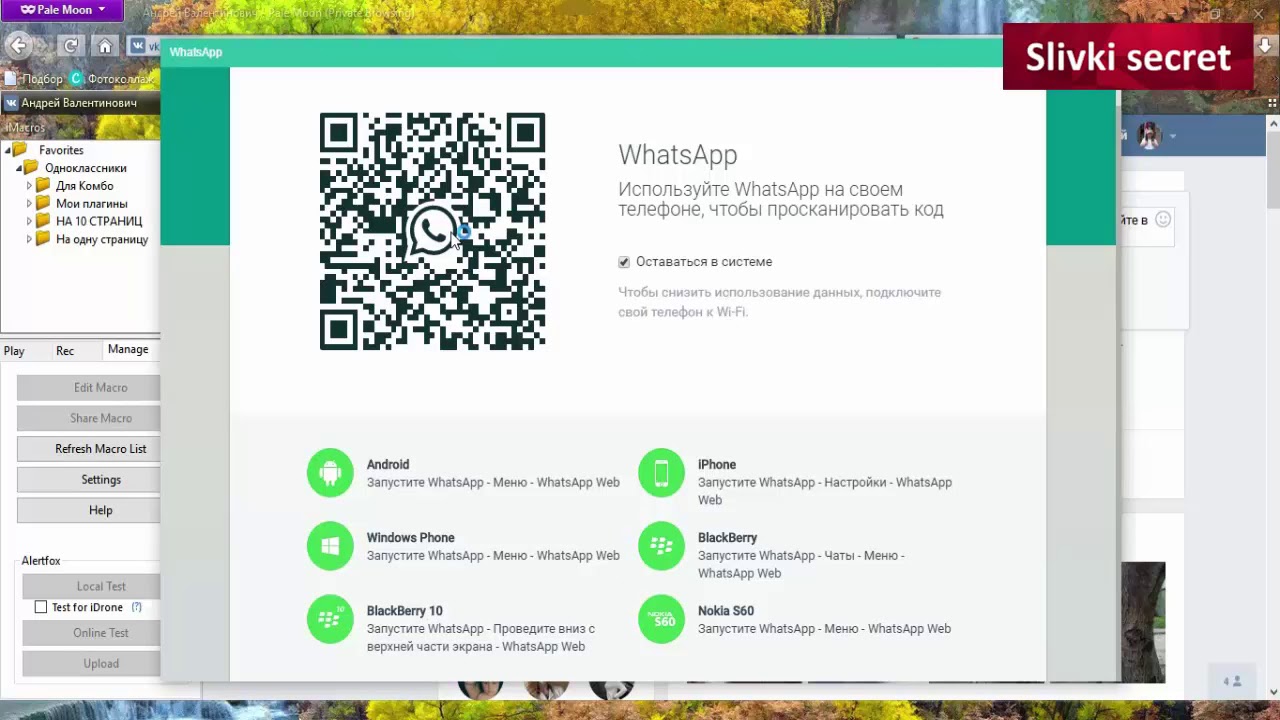The width and height of the screenshot is (1280, 720).
Task: Click the НА 10 СТРАНИЦ folder icon
Action: (x=43, y=221)
